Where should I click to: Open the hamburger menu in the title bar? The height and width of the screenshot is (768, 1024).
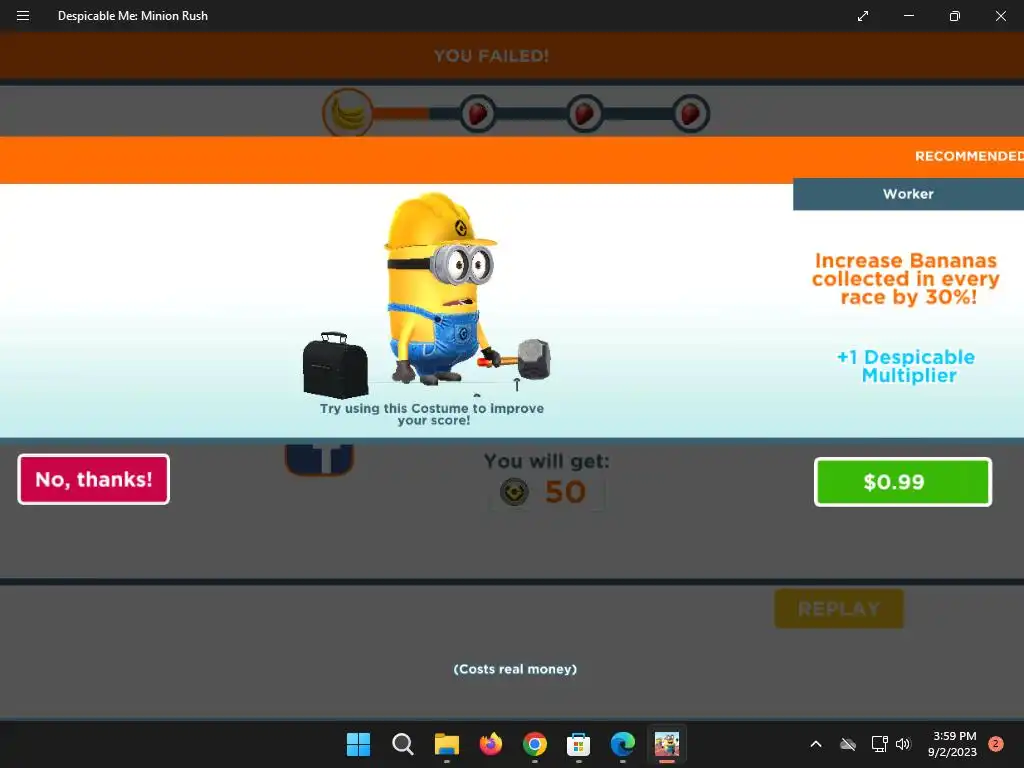pyautogui.click(x=23, y=16)
